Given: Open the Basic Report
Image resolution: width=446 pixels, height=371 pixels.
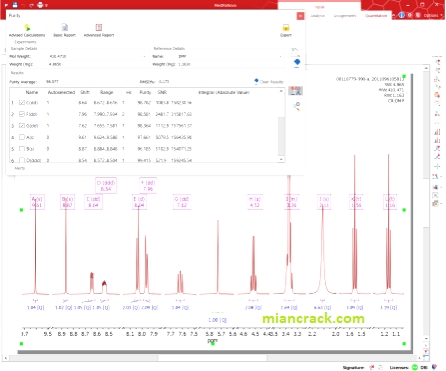Looking at the screenshot, I should point(65,30).
